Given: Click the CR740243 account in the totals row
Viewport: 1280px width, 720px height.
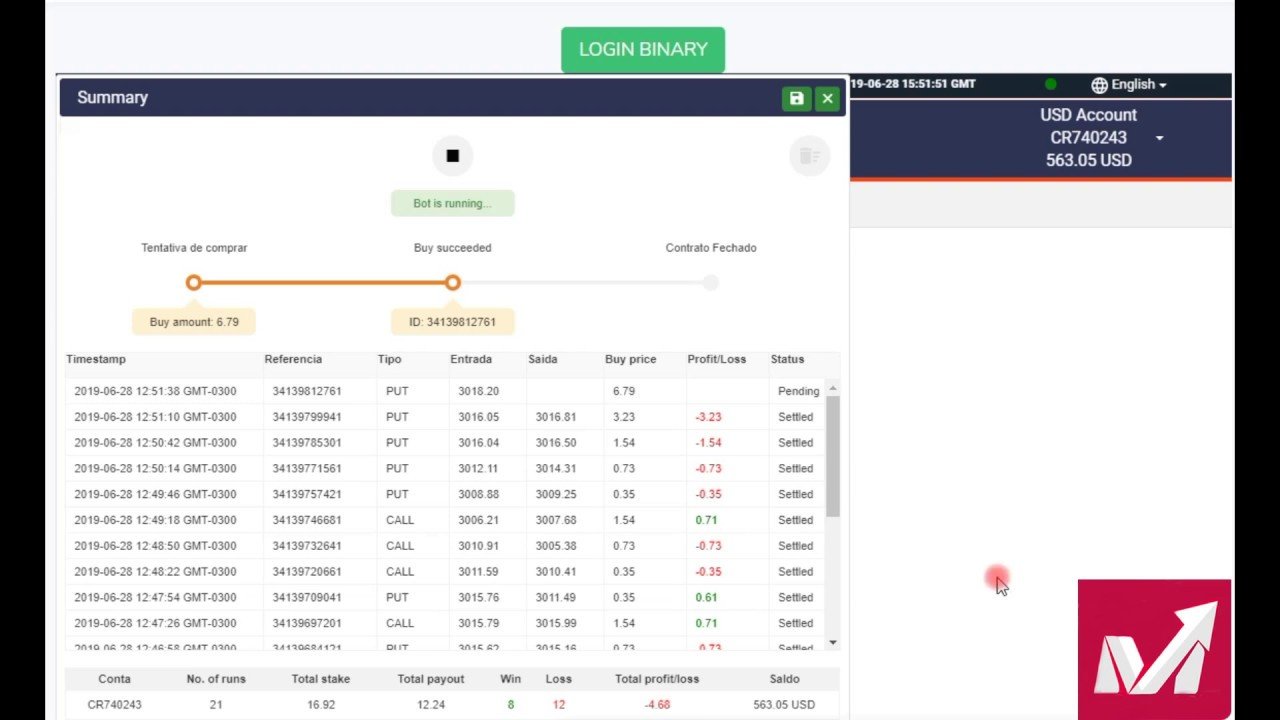Looking at the screenshot, I should 114,705.
